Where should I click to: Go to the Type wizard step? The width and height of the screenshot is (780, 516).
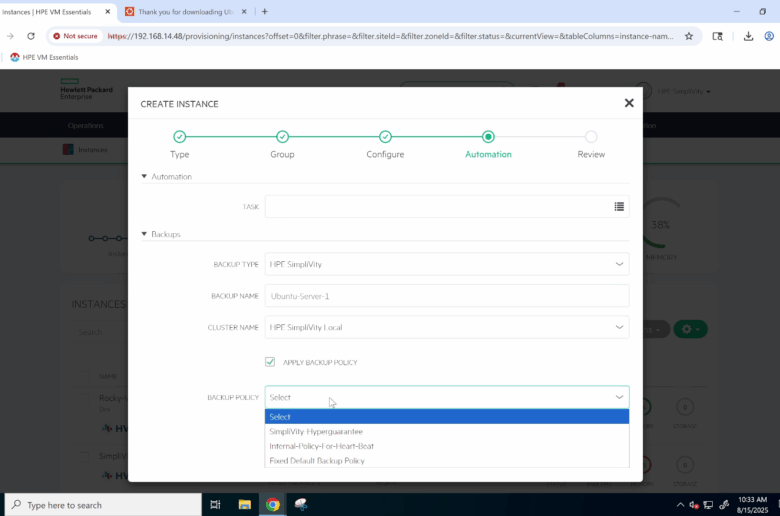pos(179,137)
